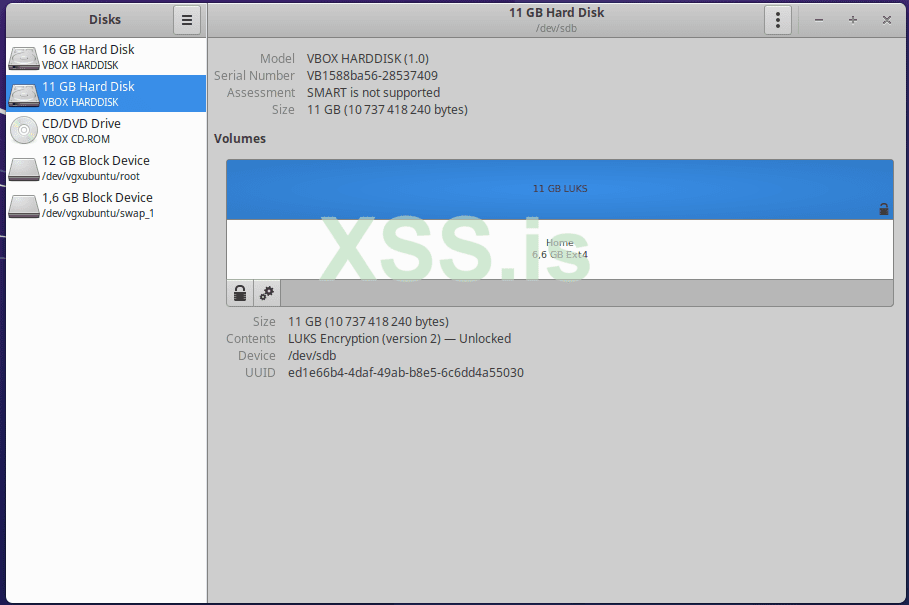Open additional partition options gears button
This screenshot has width=909, height=605.
coord(267,293)
